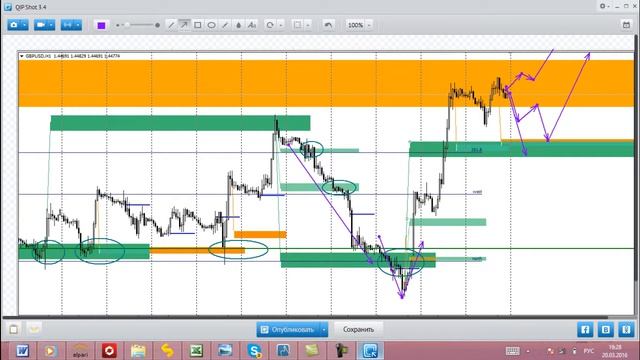Share the screenshot to Facebook
This screenshot has height=360, width=640.
click(585, 329)
